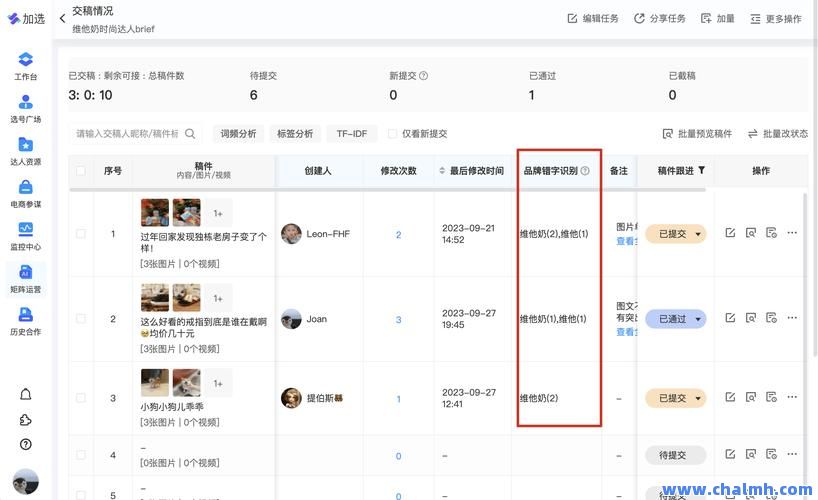Click the record icon for row 3
Screen dimensions: 818x500
tap(772, 397)
